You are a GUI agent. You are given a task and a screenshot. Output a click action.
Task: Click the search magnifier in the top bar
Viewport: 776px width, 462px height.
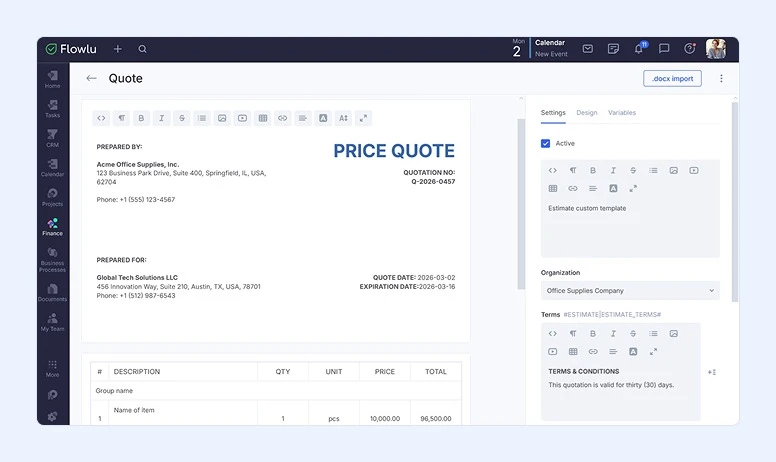(143, 49)
